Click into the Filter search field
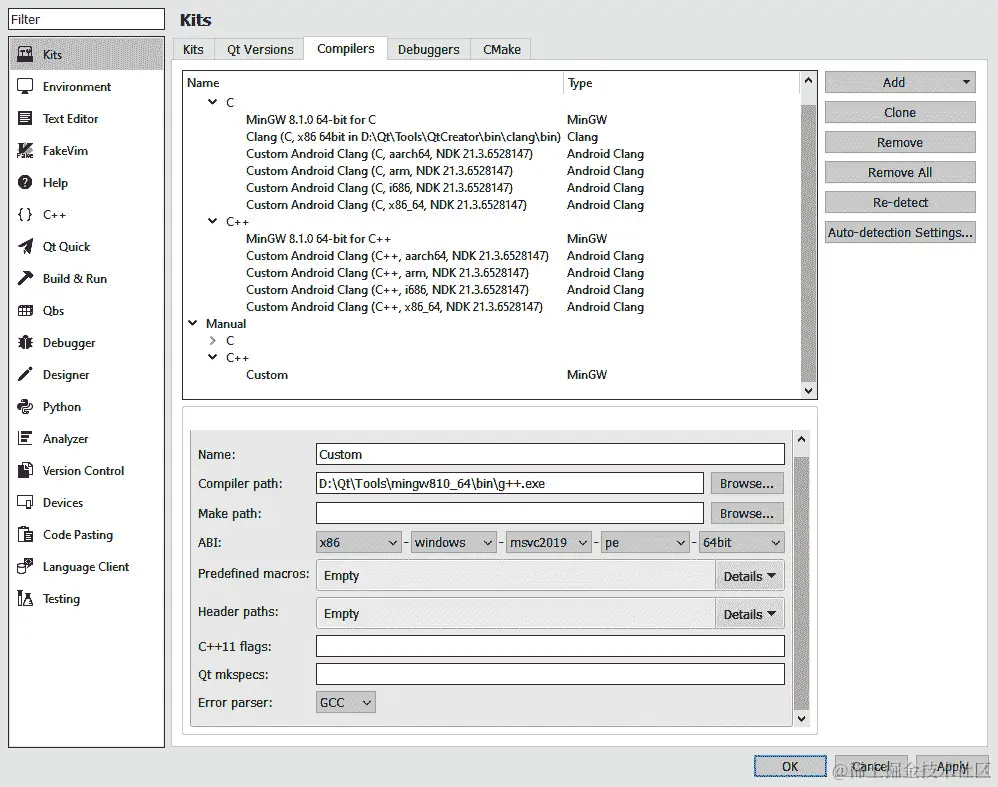 point(87,19)
